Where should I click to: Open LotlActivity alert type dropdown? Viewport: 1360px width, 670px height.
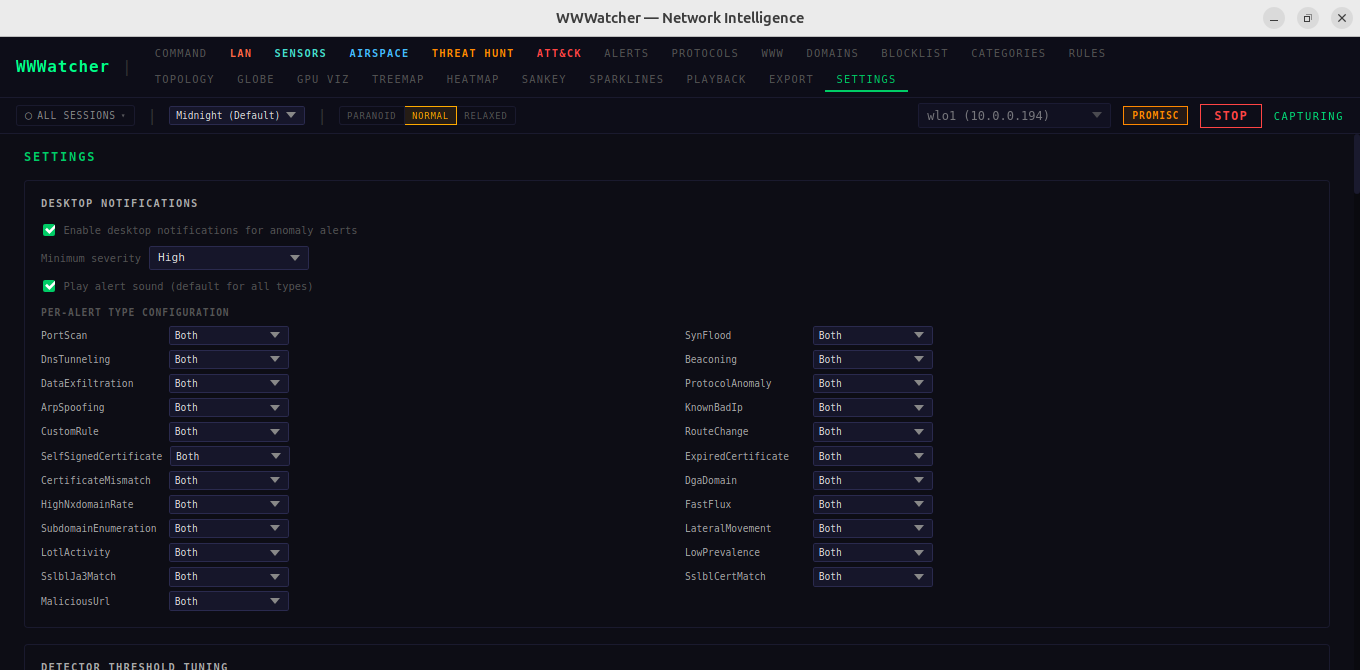pos(229,552)
